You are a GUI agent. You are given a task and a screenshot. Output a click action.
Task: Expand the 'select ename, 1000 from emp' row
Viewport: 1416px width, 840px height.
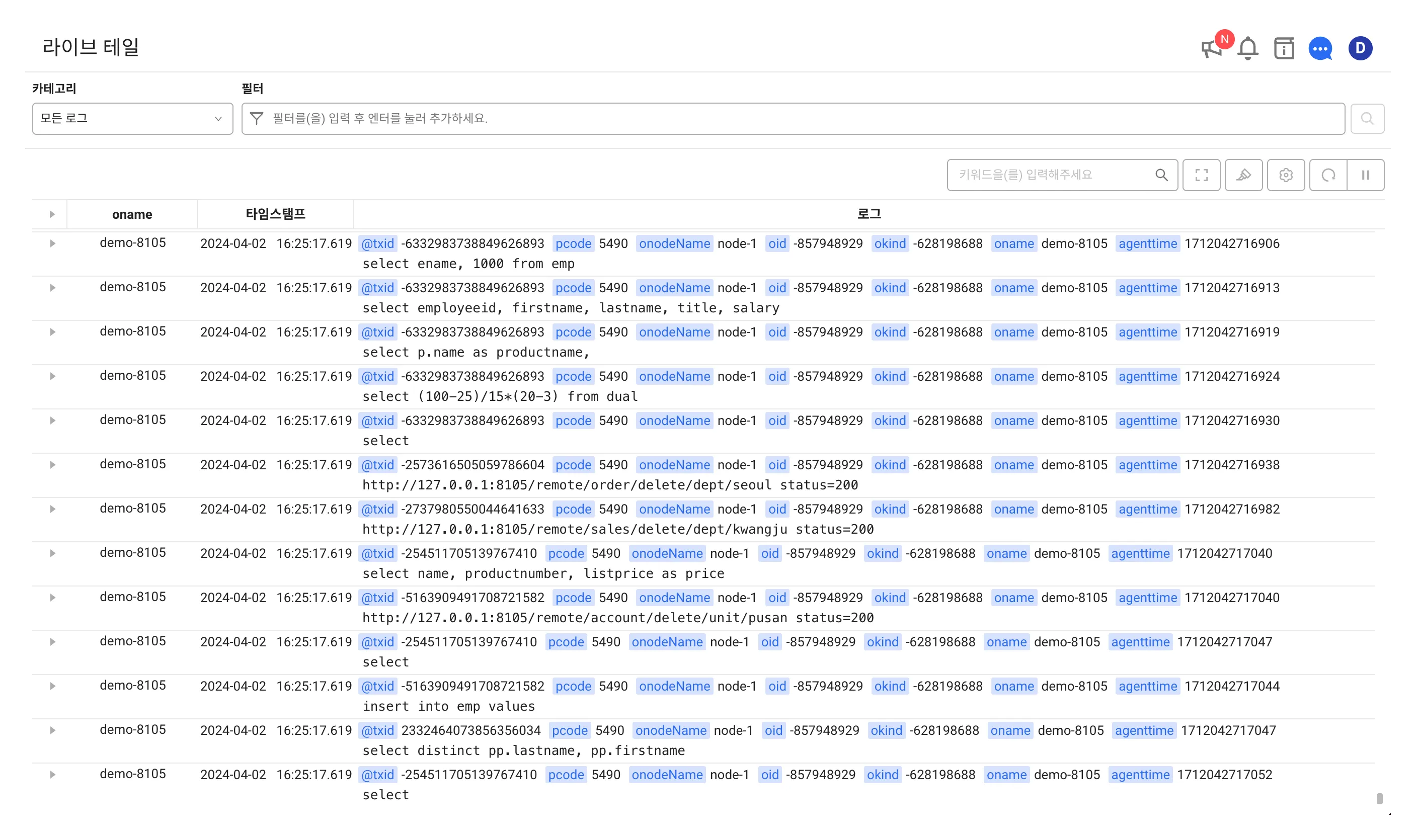(52, 243)
